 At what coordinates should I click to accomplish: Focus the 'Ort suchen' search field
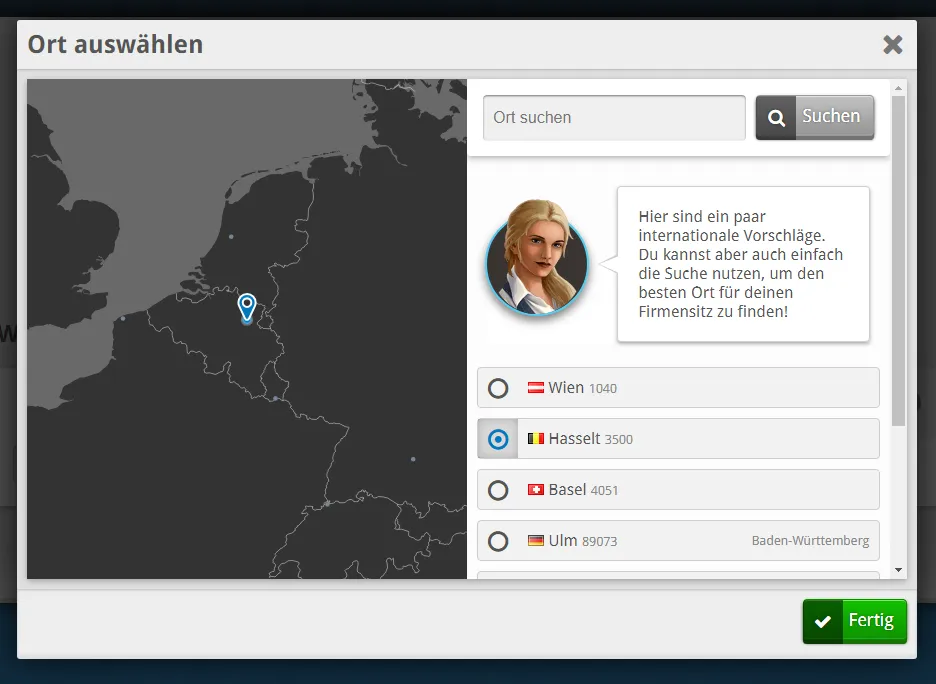pyautogui.click(x=614, y=118)
